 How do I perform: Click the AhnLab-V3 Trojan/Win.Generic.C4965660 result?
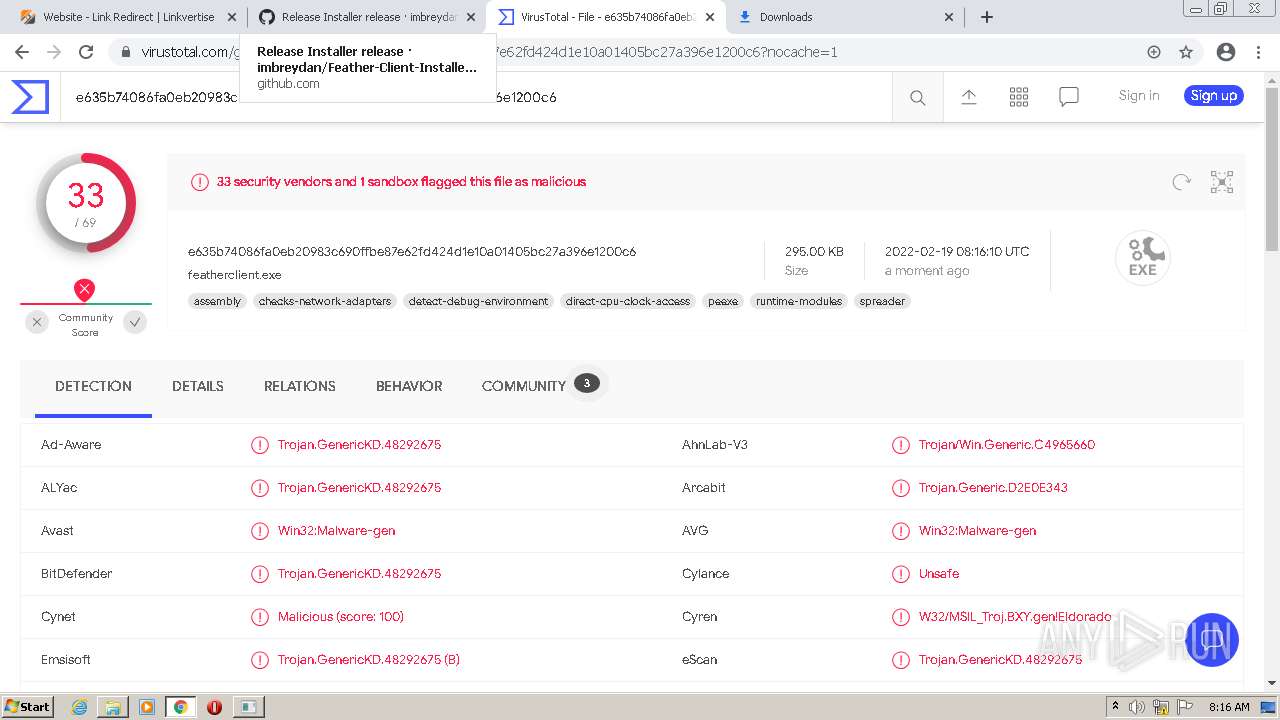point(1007,444)
